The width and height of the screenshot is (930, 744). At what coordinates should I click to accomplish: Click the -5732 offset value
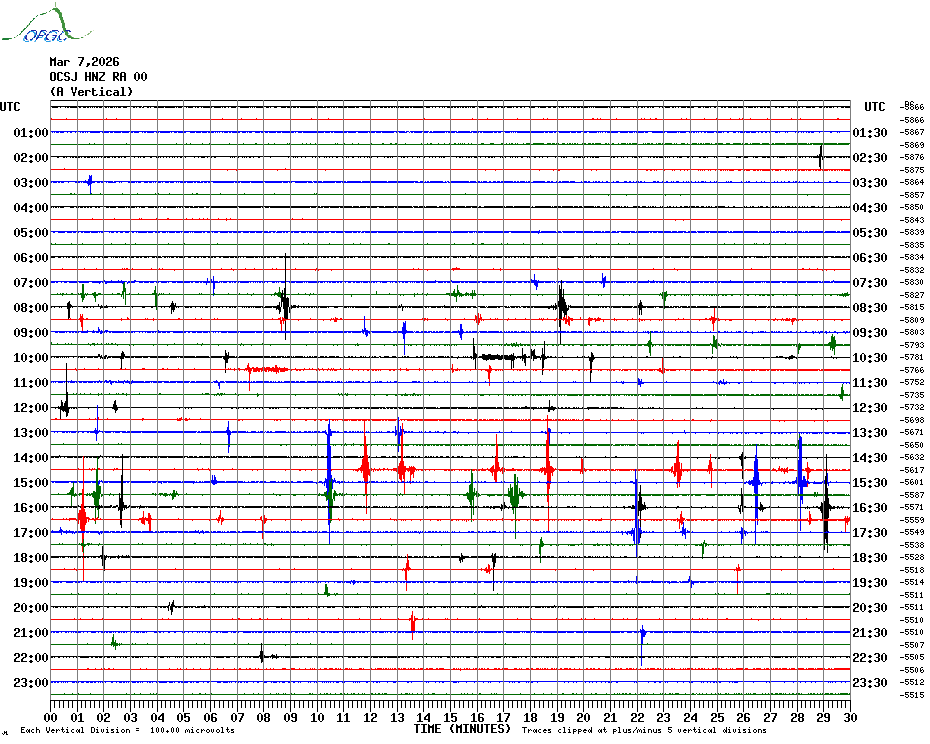(x=912, y=407)
